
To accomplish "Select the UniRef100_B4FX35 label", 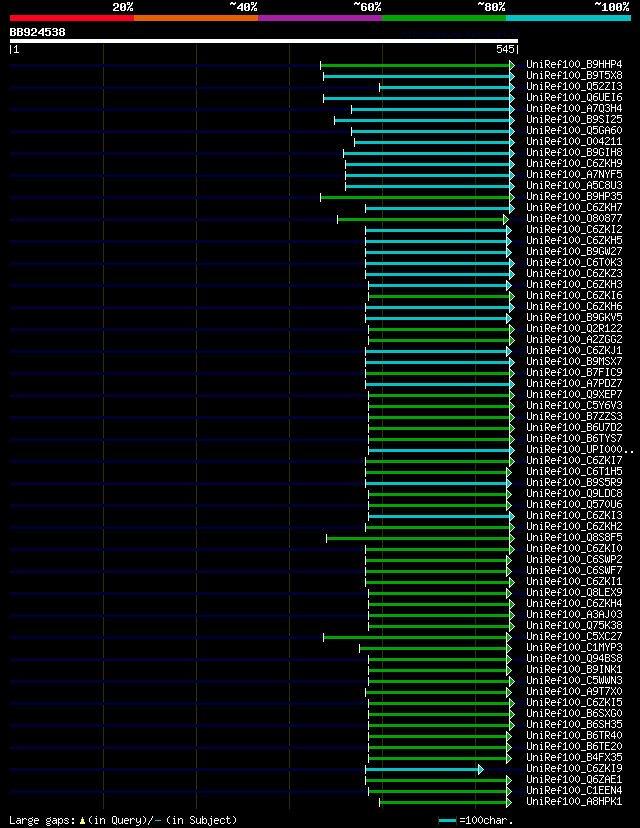I will [x=574, y=758].
